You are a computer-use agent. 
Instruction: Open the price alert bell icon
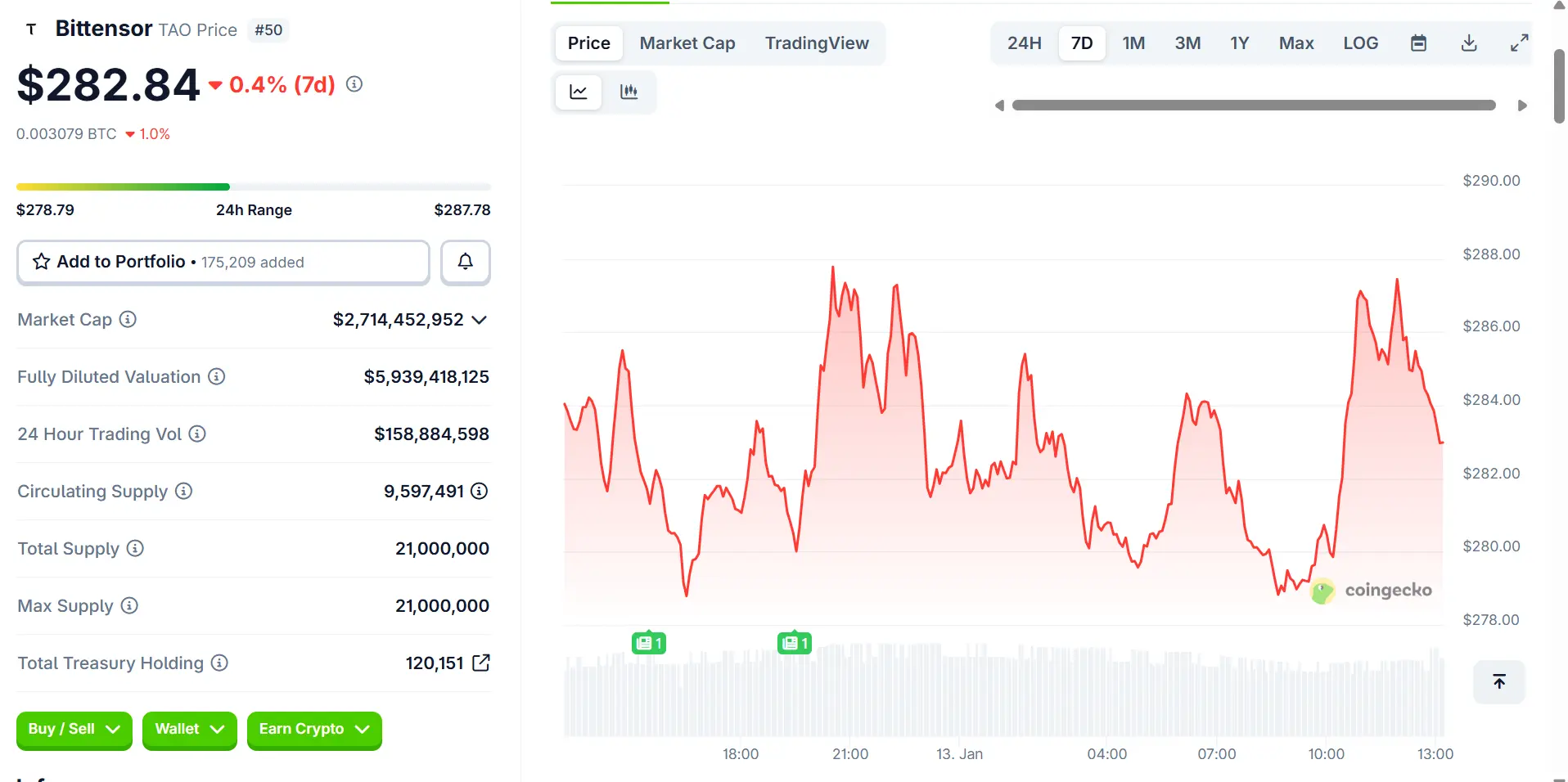[x=465, y=262]
